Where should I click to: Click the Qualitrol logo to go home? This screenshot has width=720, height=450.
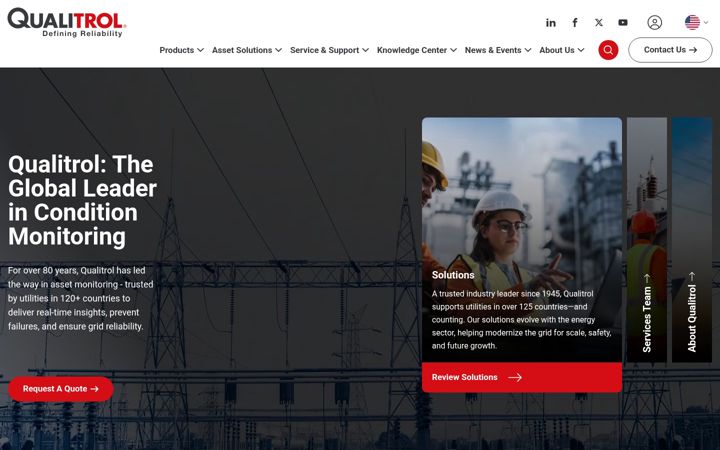(67, 22)
